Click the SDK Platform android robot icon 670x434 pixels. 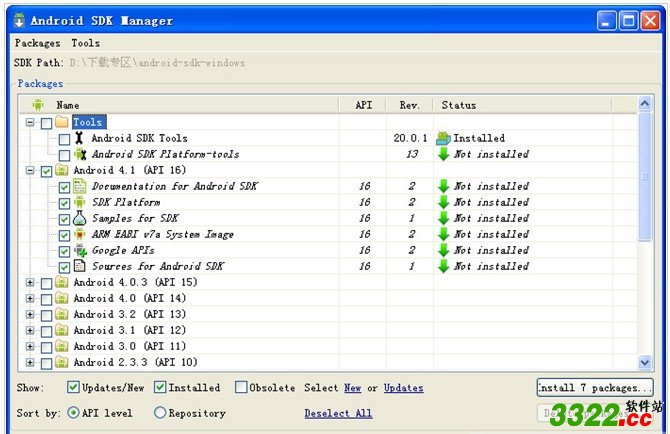pos(80,202)
